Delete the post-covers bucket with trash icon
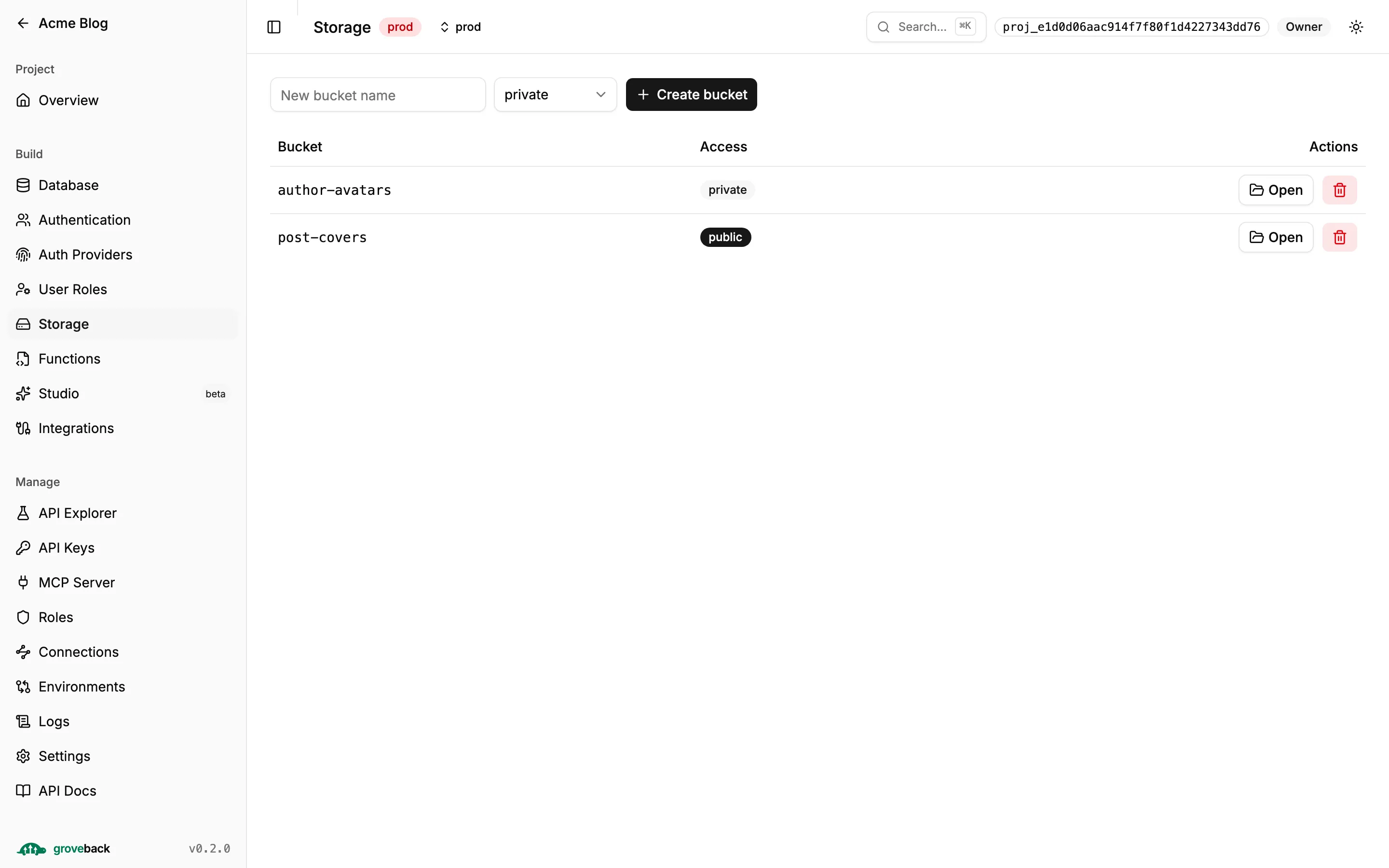1389x868 pixels. point(1339,237)
